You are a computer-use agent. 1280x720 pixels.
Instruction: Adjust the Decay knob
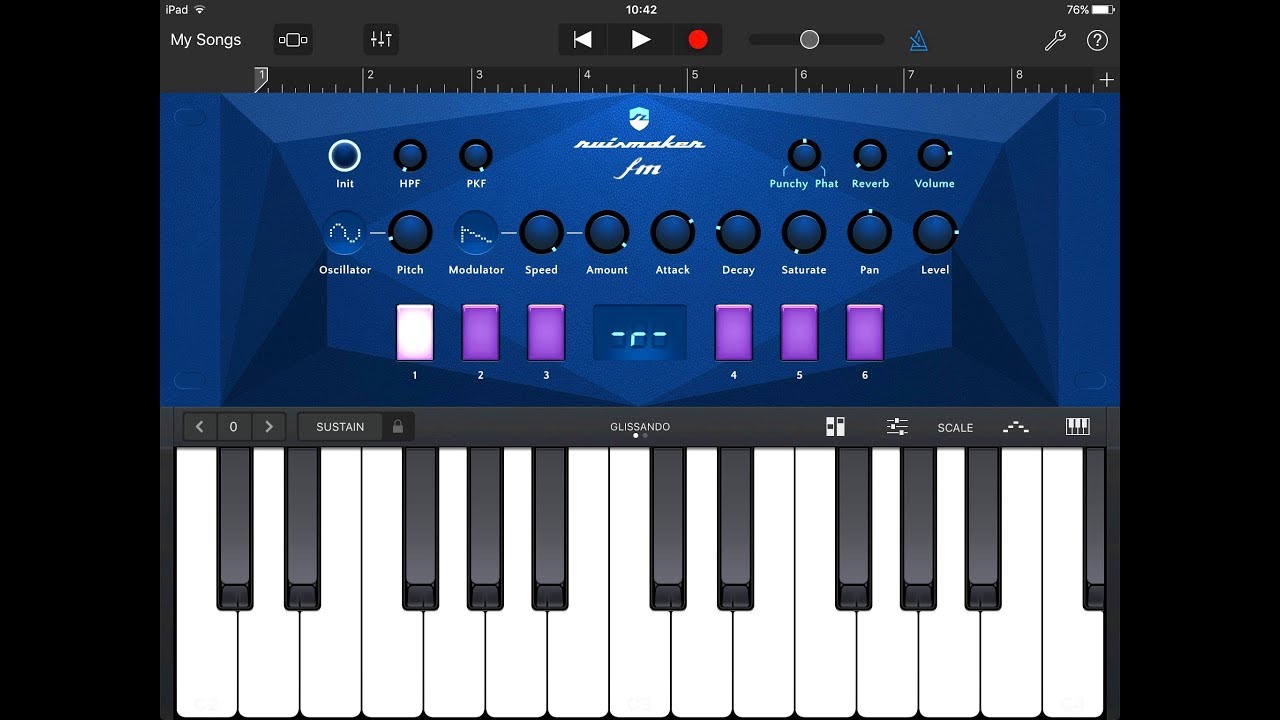point(738,233)
